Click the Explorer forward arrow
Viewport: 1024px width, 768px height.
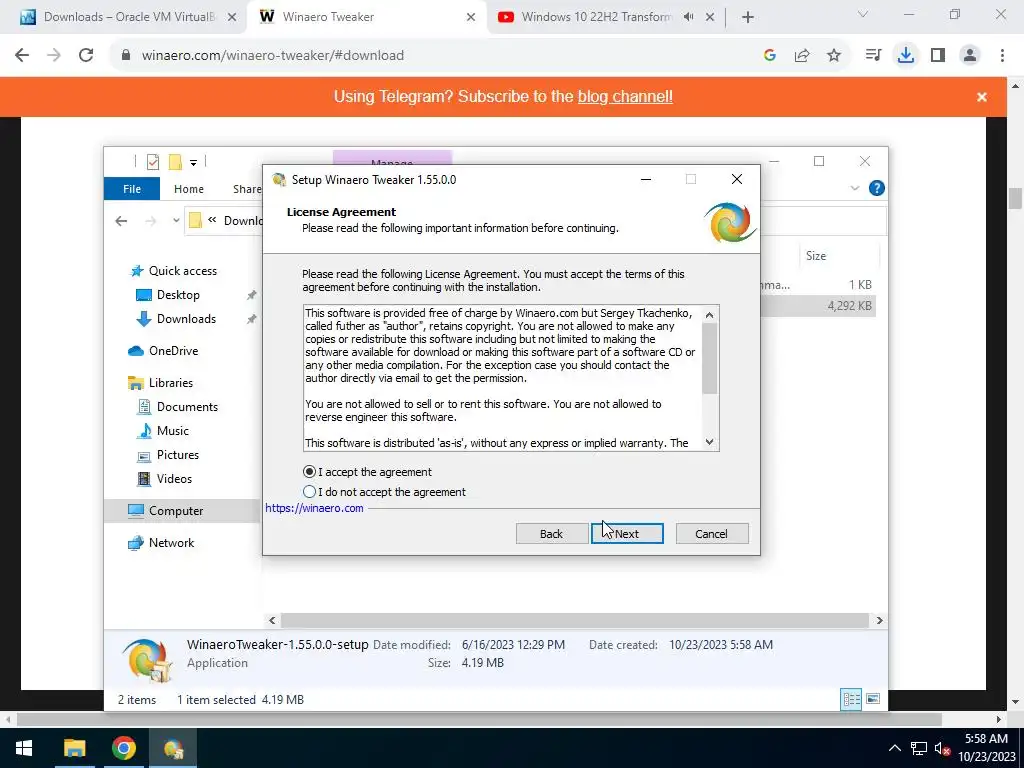coord(151,221)
